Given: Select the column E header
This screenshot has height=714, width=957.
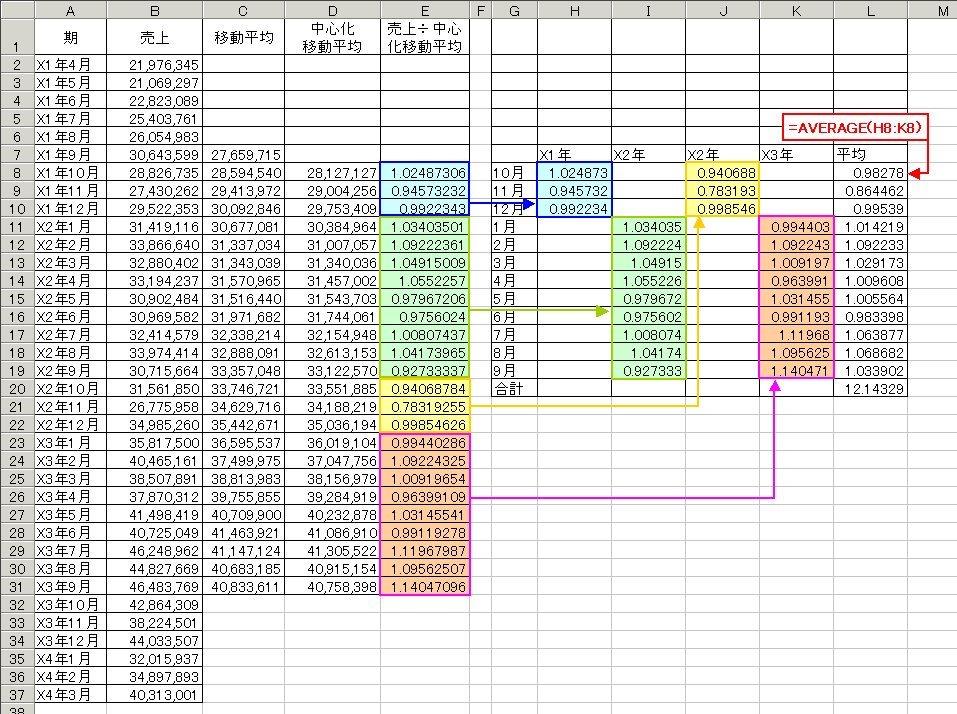Looking at the screenshot, I should [425, 10].
